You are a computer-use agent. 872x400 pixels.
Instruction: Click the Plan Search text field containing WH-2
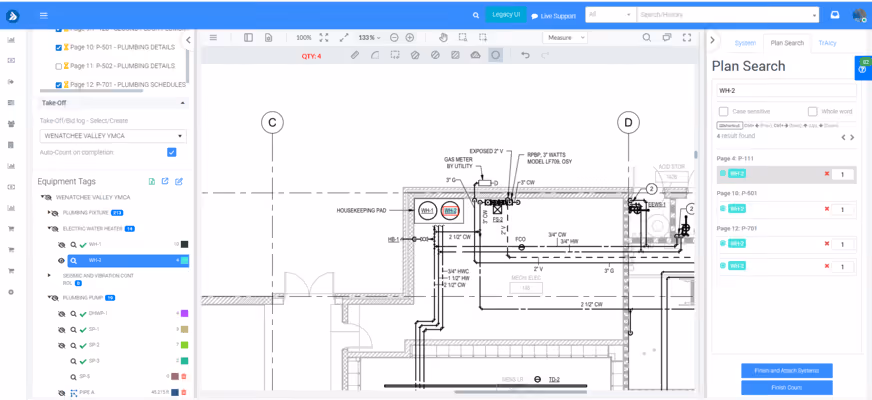click(x=786, y=90)
